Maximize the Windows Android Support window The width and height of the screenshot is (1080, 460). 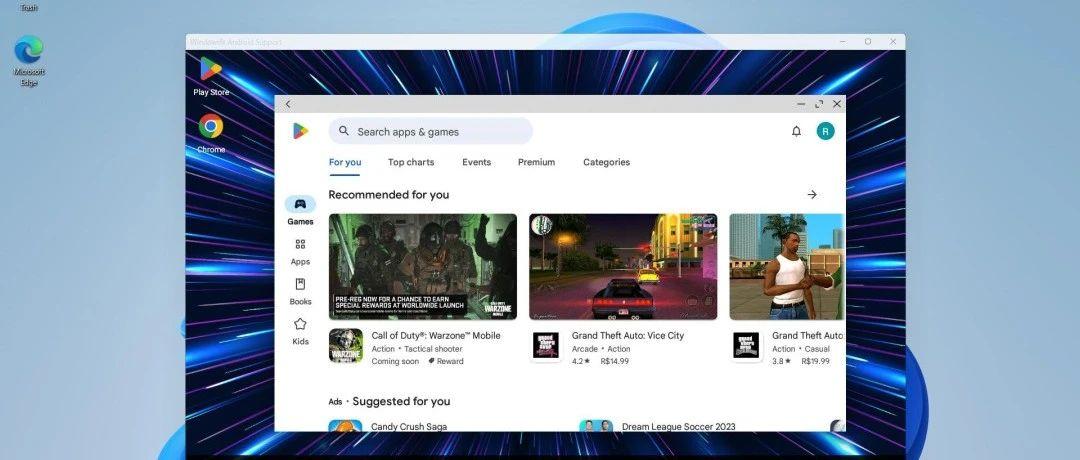pos(868,42)
